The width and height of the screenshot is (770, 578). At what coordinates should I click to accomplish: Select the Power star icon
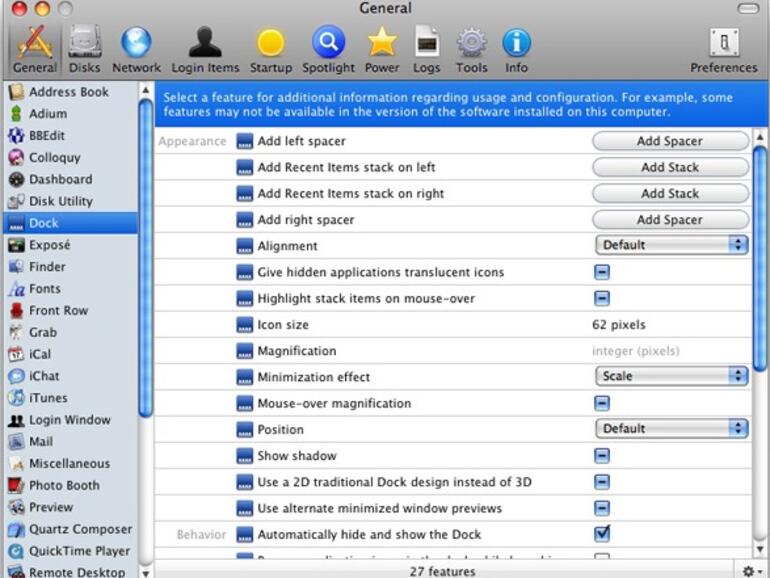click(380, 48)
